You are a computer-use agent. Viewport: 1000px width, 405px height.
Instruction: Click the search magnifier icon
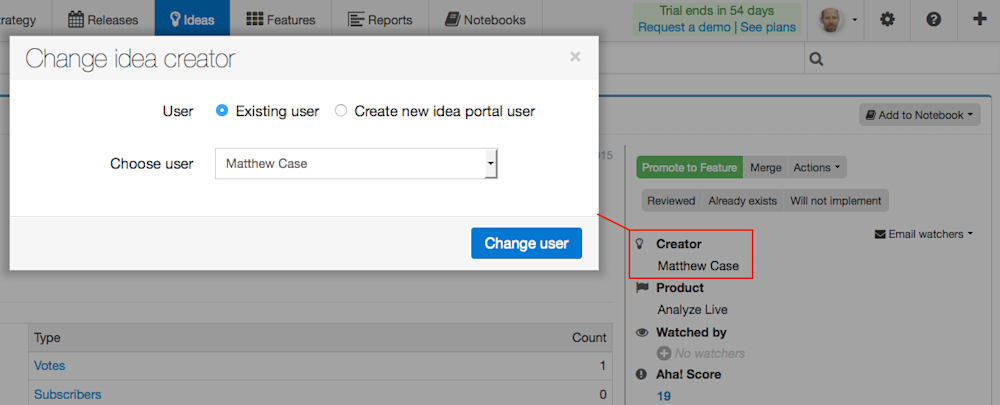click(x=816, y=59)
